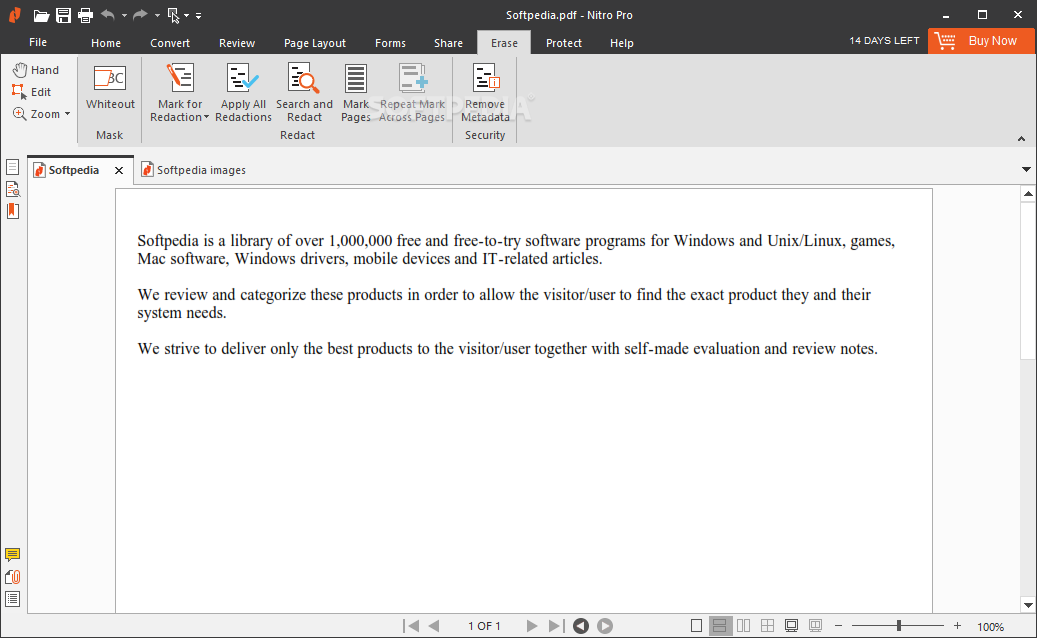Image resolution: width=1037 pixels, height=638 pixels.
Task: Go to the previous page
Action: tap(434, 625)
